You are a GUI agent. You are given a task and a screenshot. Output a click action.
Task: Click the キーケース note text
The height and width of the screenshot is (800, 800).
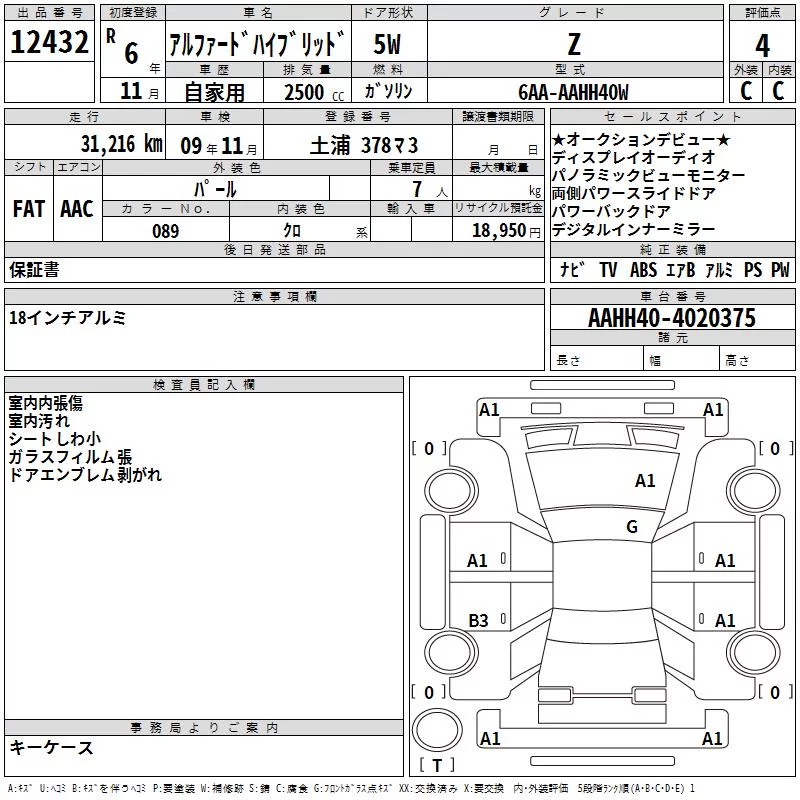(51, 747)
